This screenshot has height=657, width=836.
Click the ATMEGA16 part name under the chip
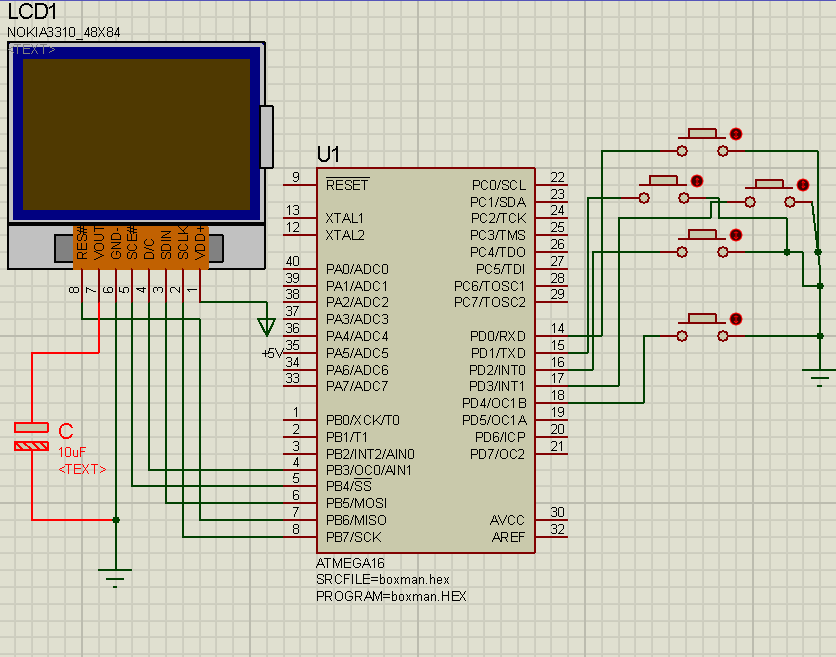[350, 563]
